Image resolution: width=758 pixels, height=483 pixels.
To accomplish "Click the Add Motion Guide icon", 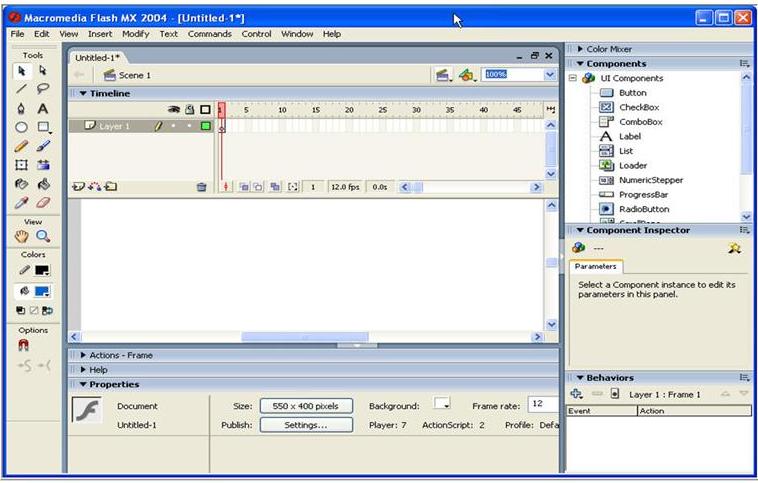I will pos(94,187).
